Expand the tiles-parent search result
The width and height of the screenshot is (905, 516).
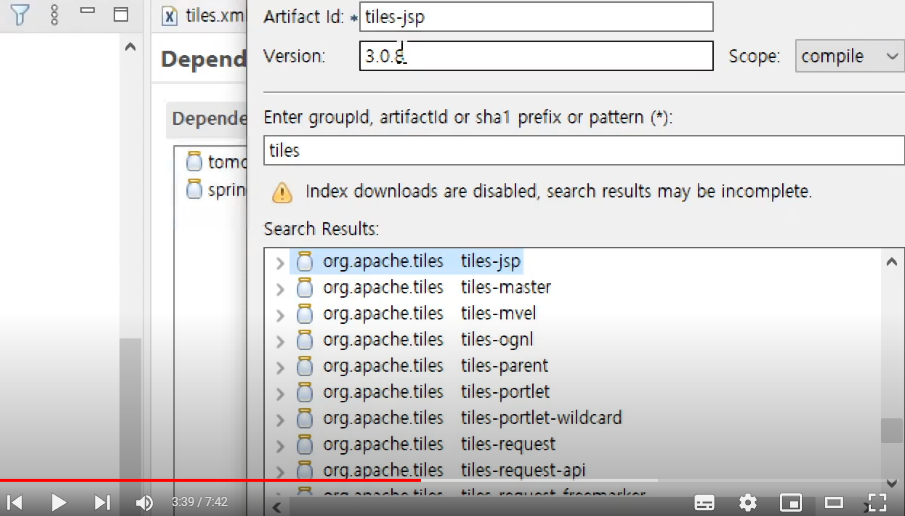(x=280, y=367)
